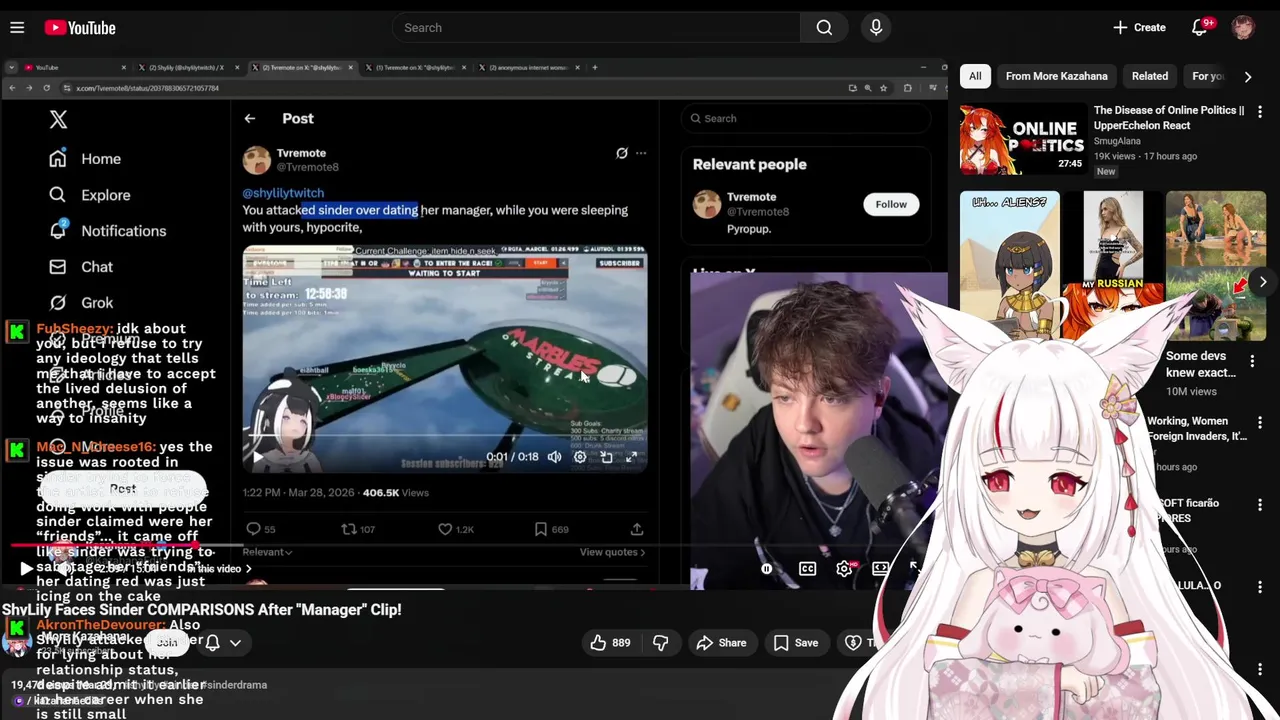Screen dimensions: 1280x720
Task: Play the main YouTube video
Action: pos(25,569)
